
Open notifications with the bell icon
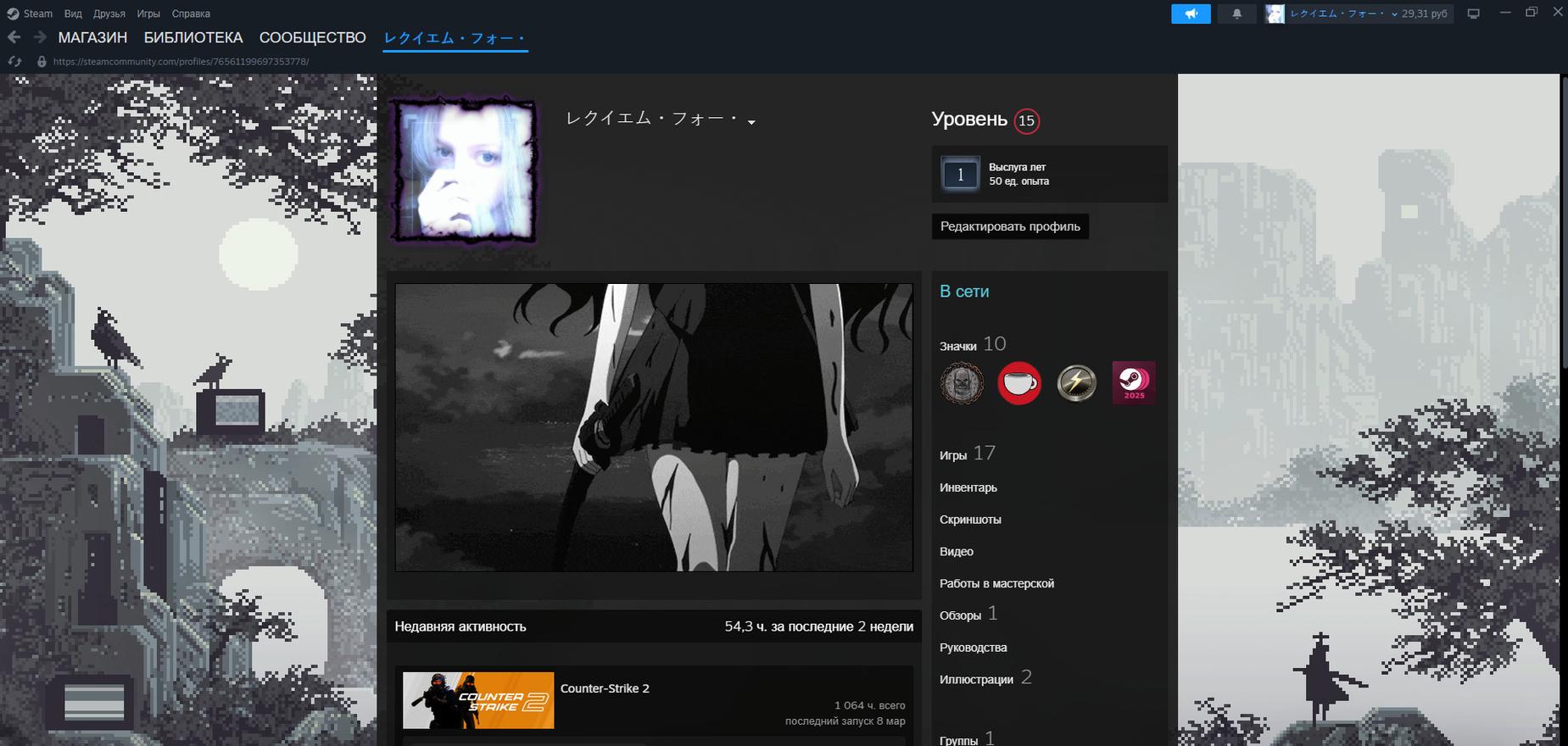(x=1236, y=14)
